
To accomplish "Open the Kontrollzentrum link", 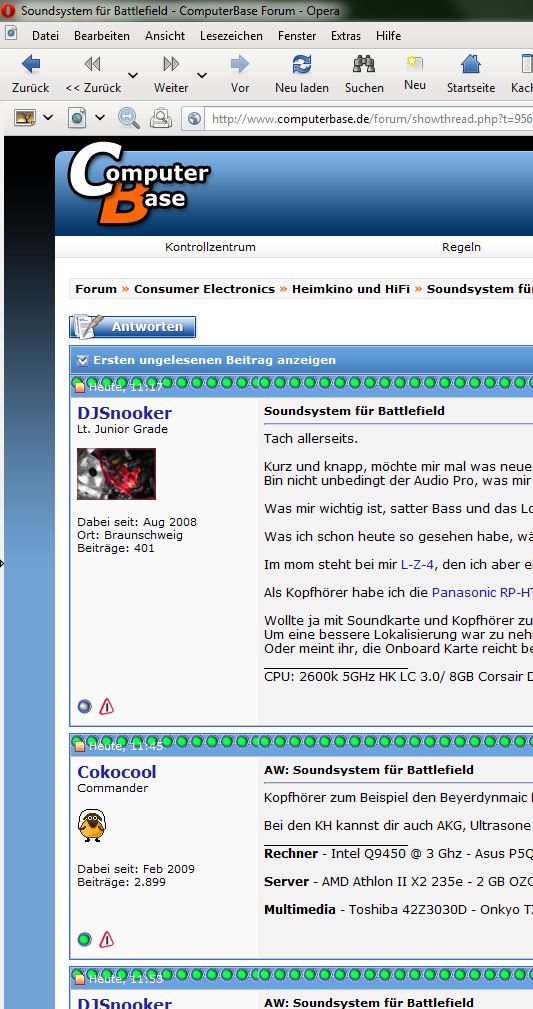I will [x=210, y=247].
